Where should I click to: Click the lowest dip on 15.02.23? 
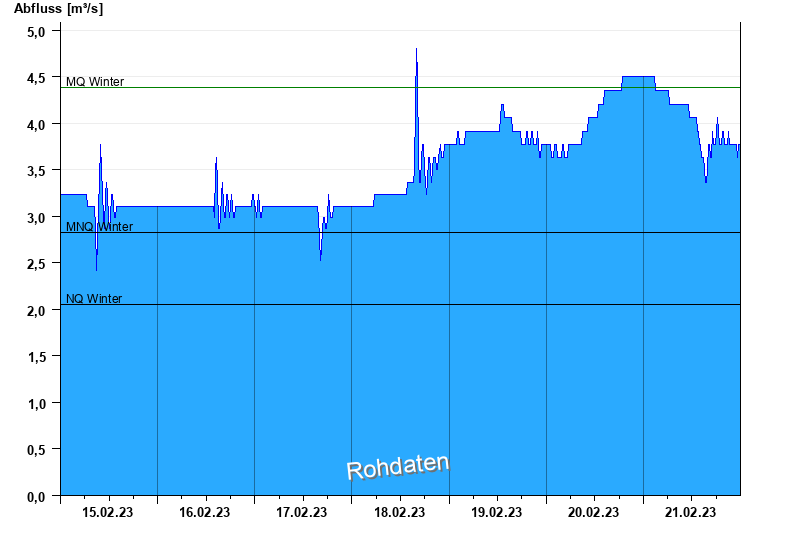click(x=96, y=269)
